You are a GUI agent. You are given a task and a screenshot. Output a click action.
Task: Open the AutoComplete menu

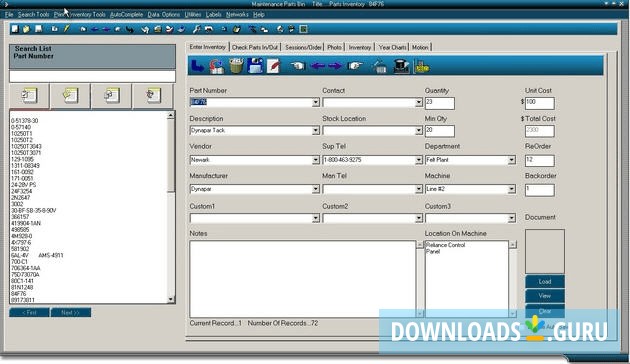[127, 14]
